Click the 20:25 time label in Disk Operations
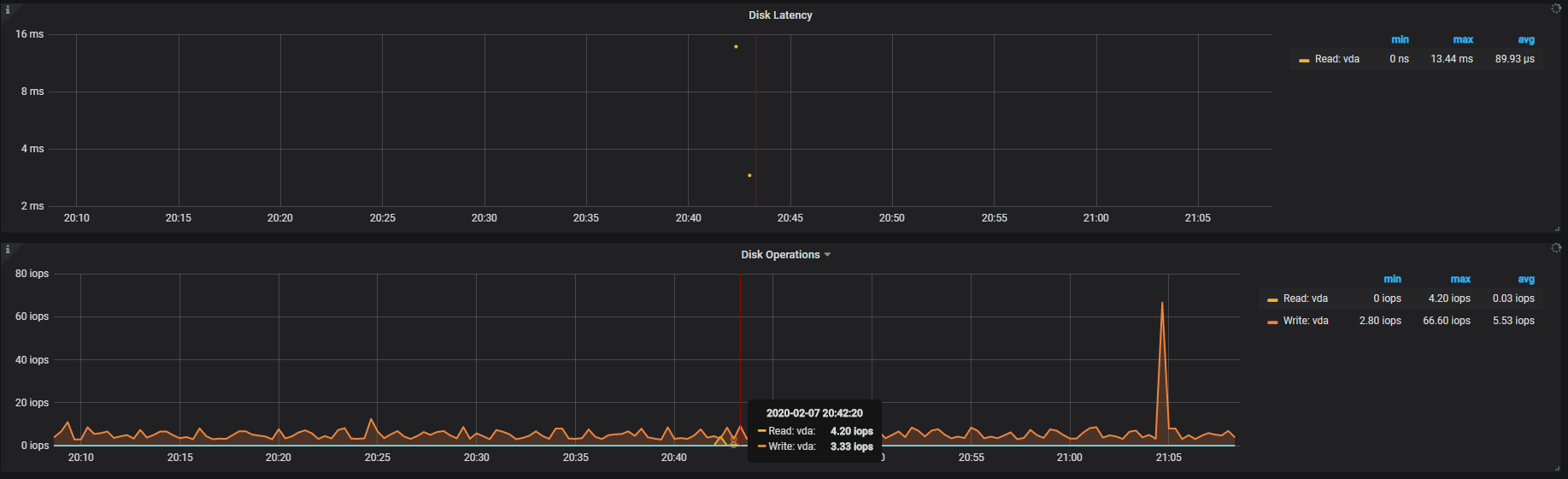This screenshot has width=1568, height=479. pos(378,458)
